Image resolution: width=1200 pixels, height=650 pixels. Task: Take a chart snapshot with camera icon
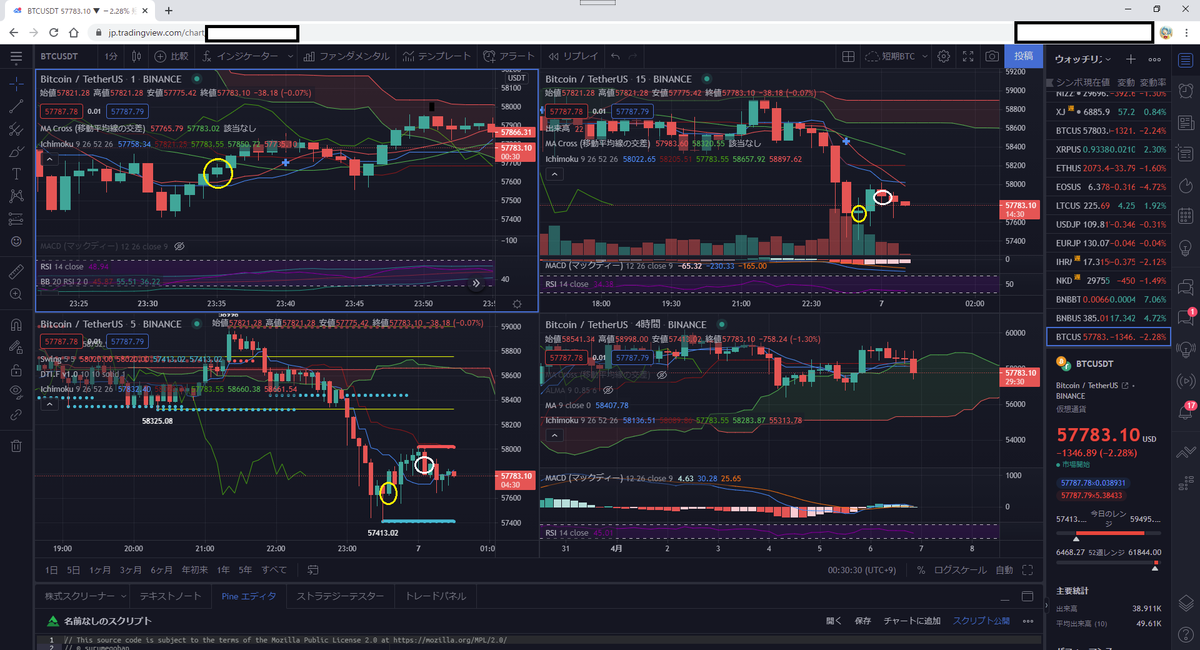pos(991,57)
